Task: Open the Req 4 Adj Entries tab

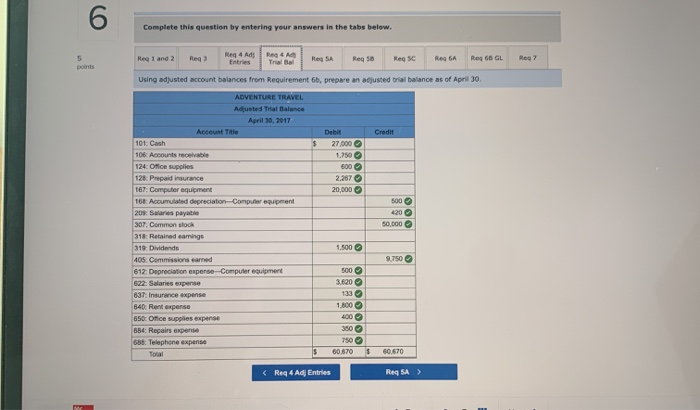Action: pos(239,58)
